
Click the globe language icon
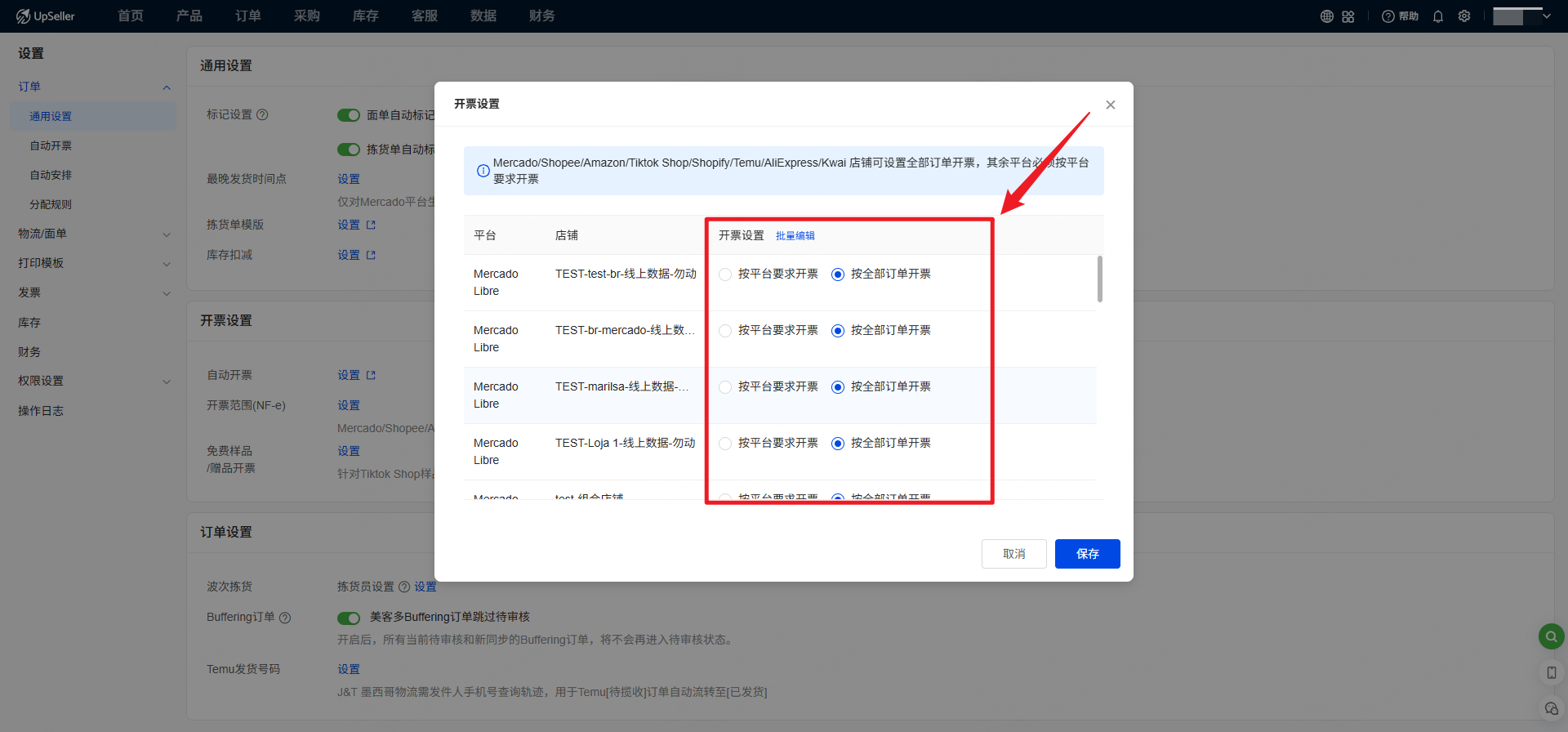1326,16
